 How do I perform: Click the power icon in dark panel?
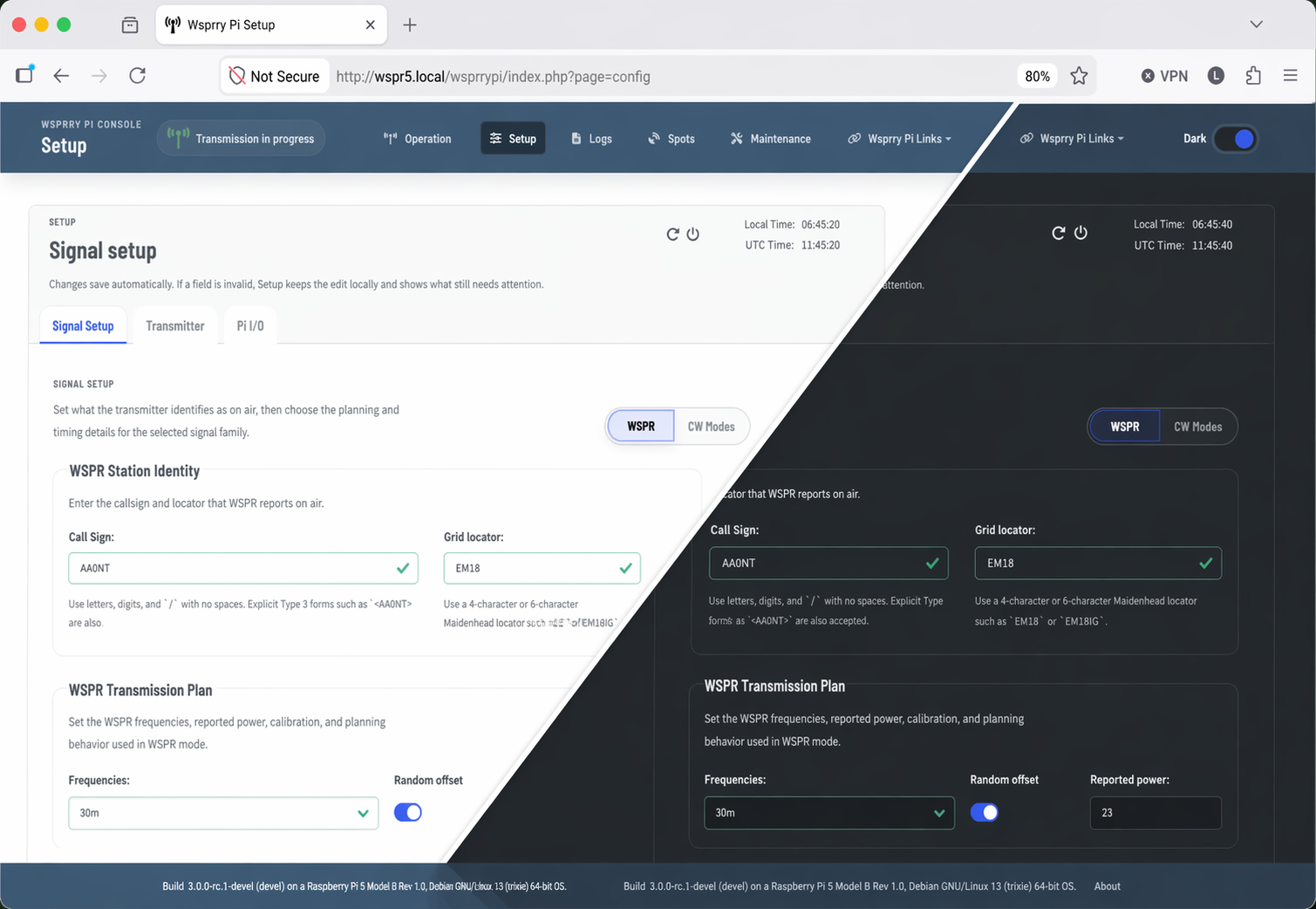tap(1081, 233)
